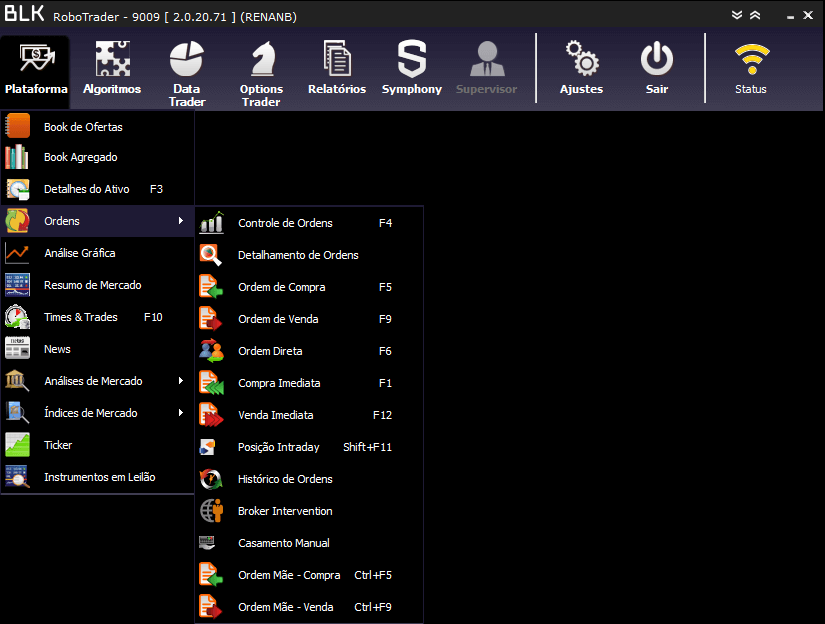Select Controle de Ordens menu entry

(x=285, y=223)
